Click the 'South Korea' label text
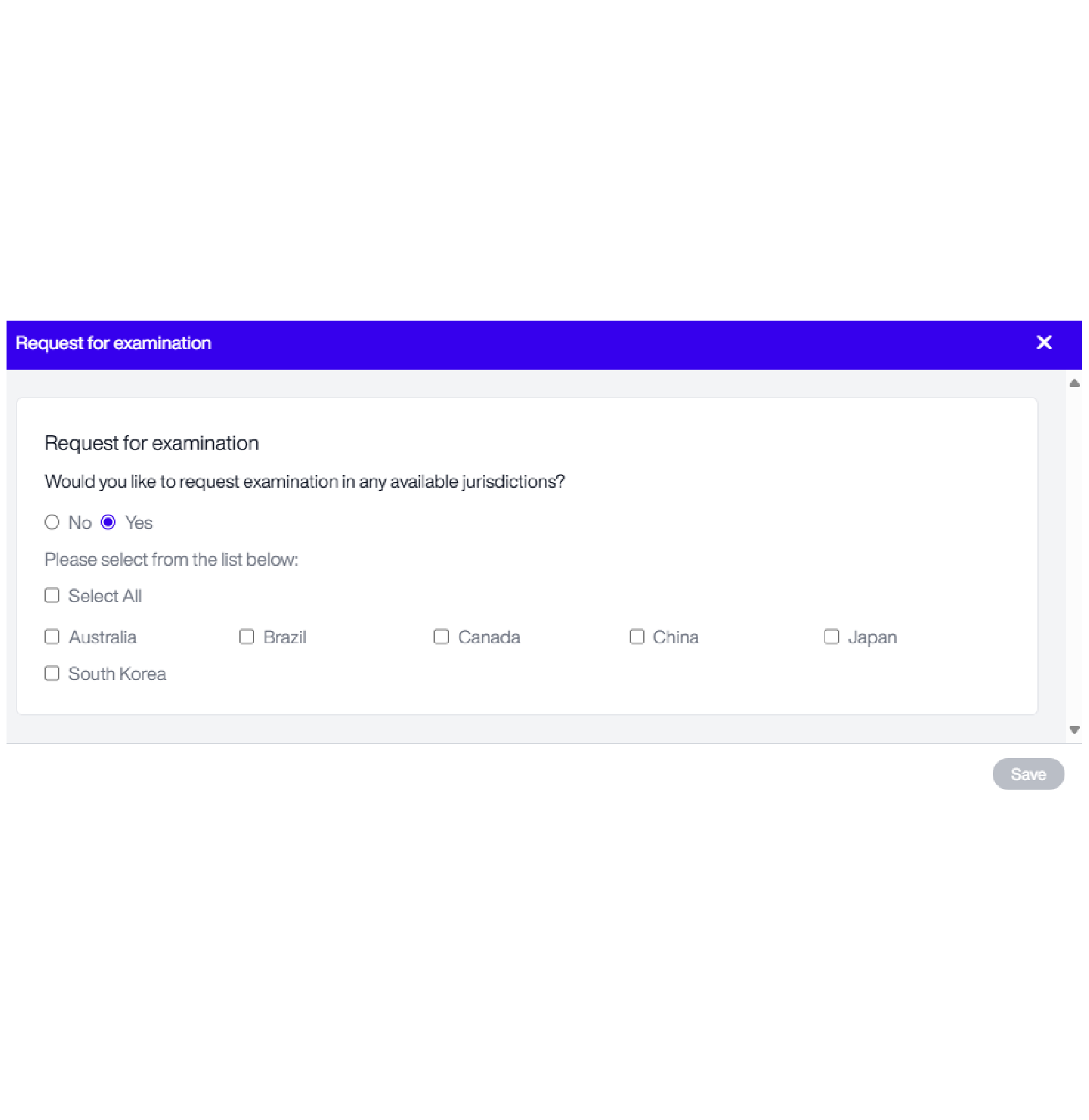This screenshot has height=1120, width=1089. pos(117,674)
